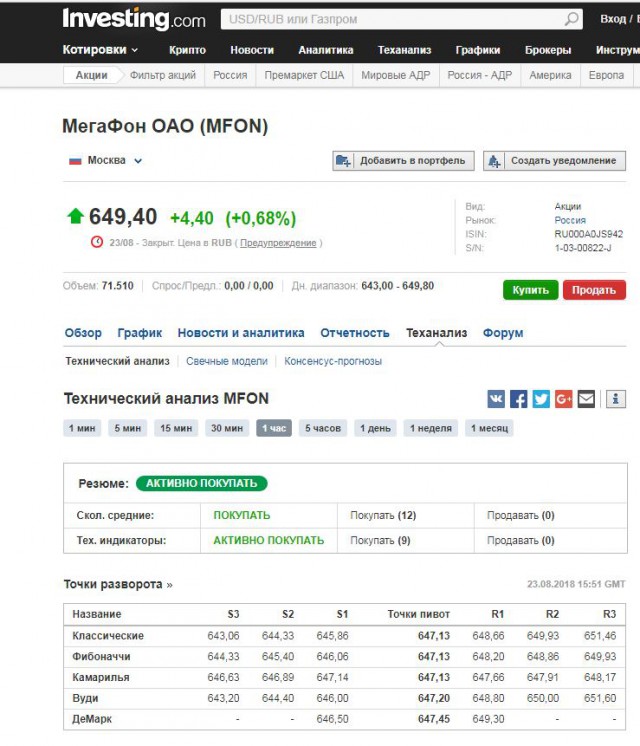Viewport: 640px width, 746px height.
Task: Open Аналитика in the top menu
Action: 326,50
